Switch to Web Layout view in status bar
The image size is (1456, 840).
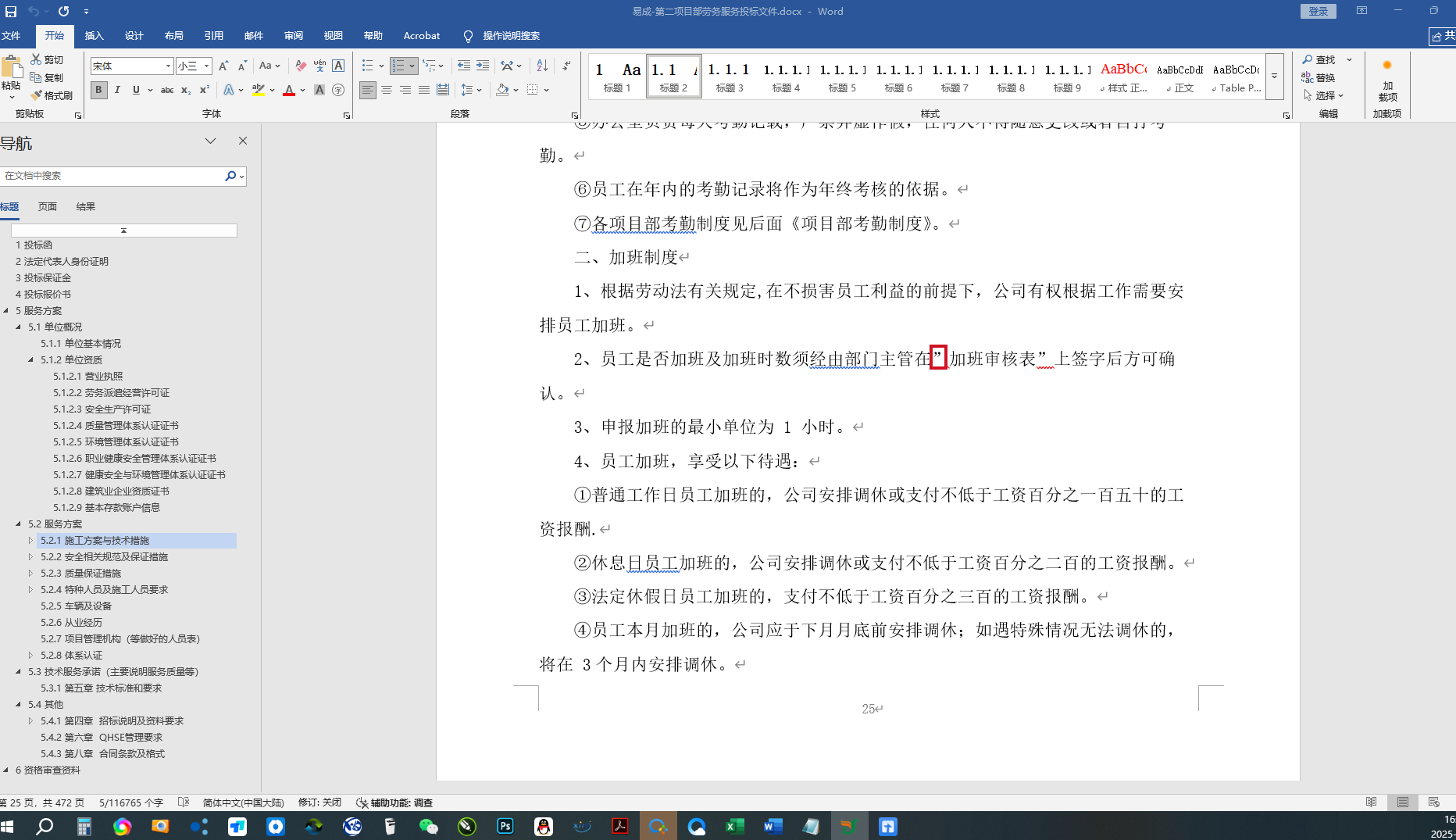(x=1433, y=802)
